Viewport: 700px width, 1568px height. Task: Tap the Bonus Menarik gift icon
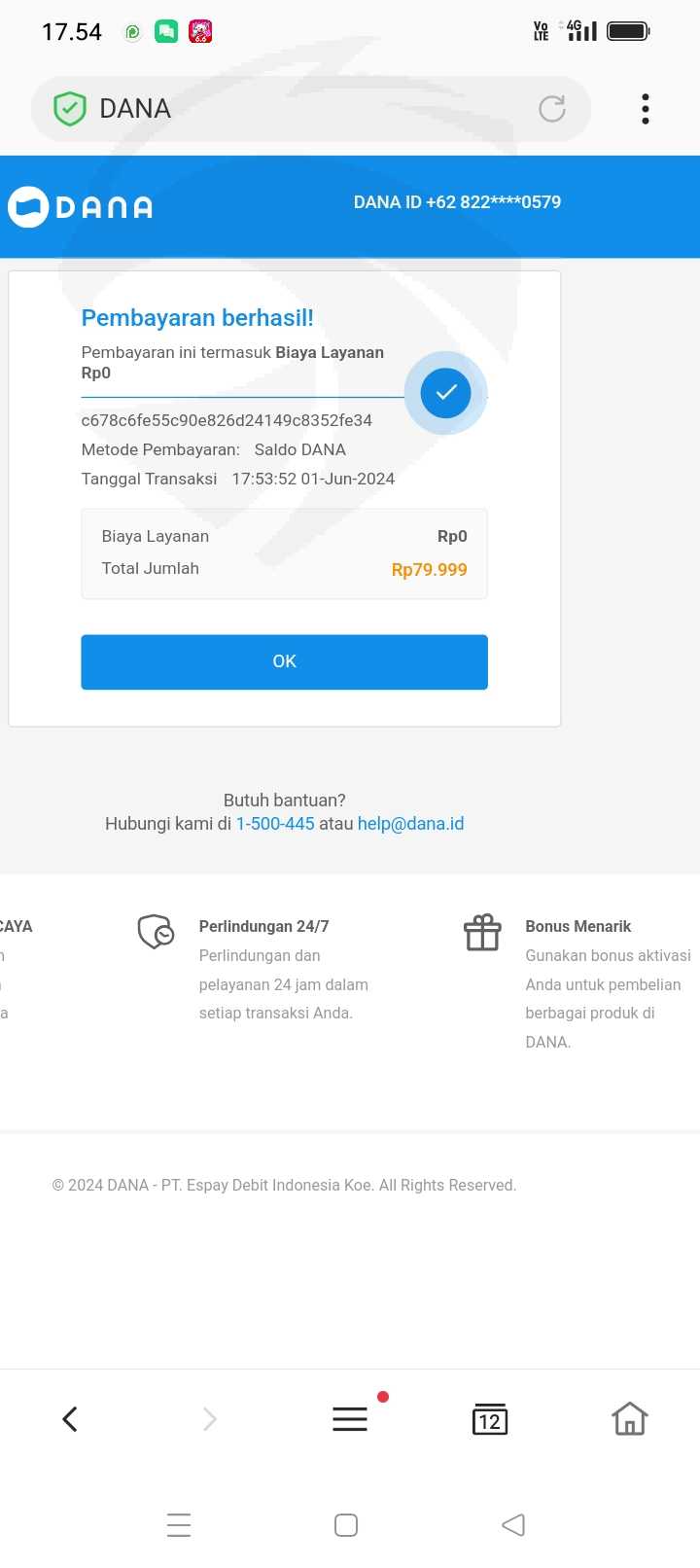pyautogui.click(x=482, y=932)
